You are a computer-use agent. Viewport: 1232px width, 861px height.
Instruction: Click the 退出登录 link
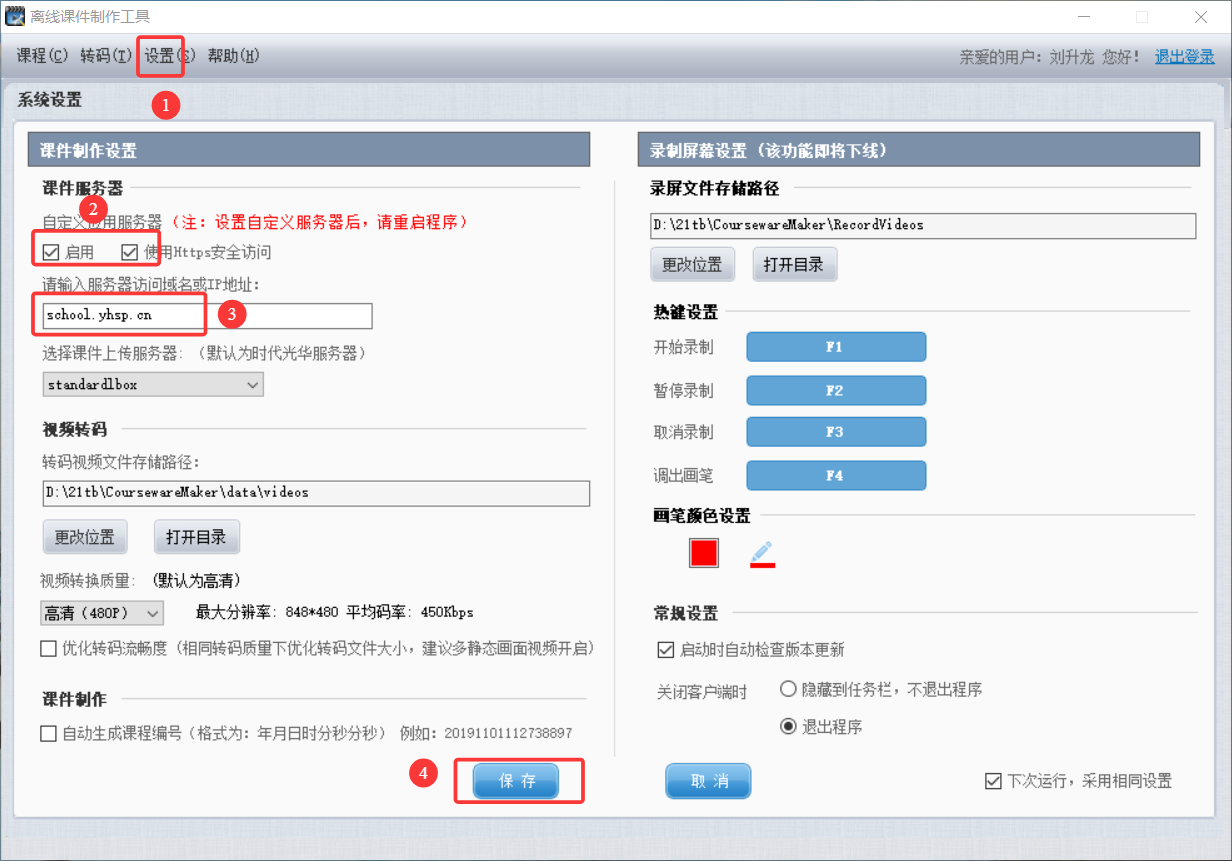(1184, 57)
